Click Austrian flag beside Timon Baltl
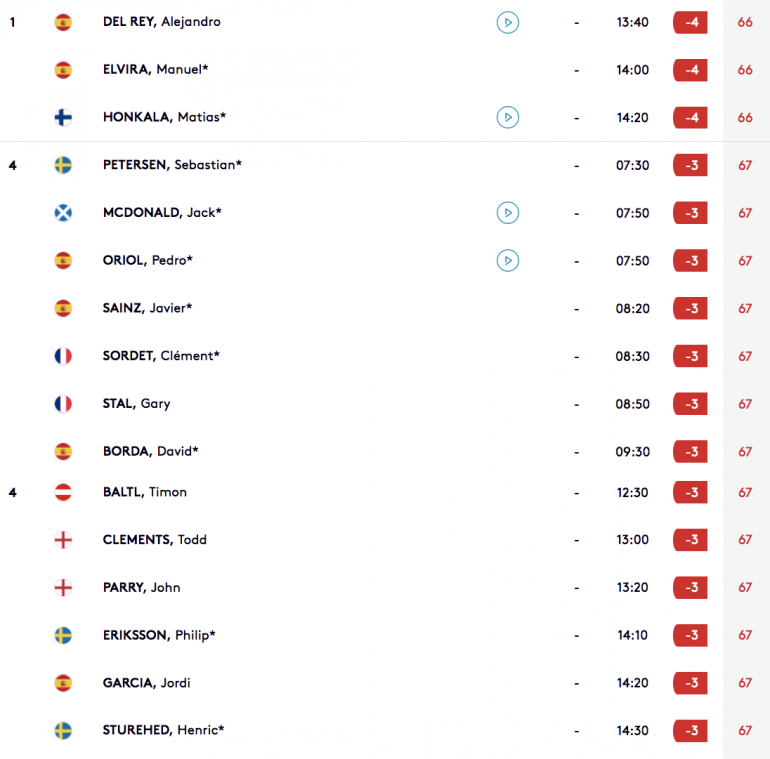The width and height of the screenshot is (770, 759). (x=63, y=492)
